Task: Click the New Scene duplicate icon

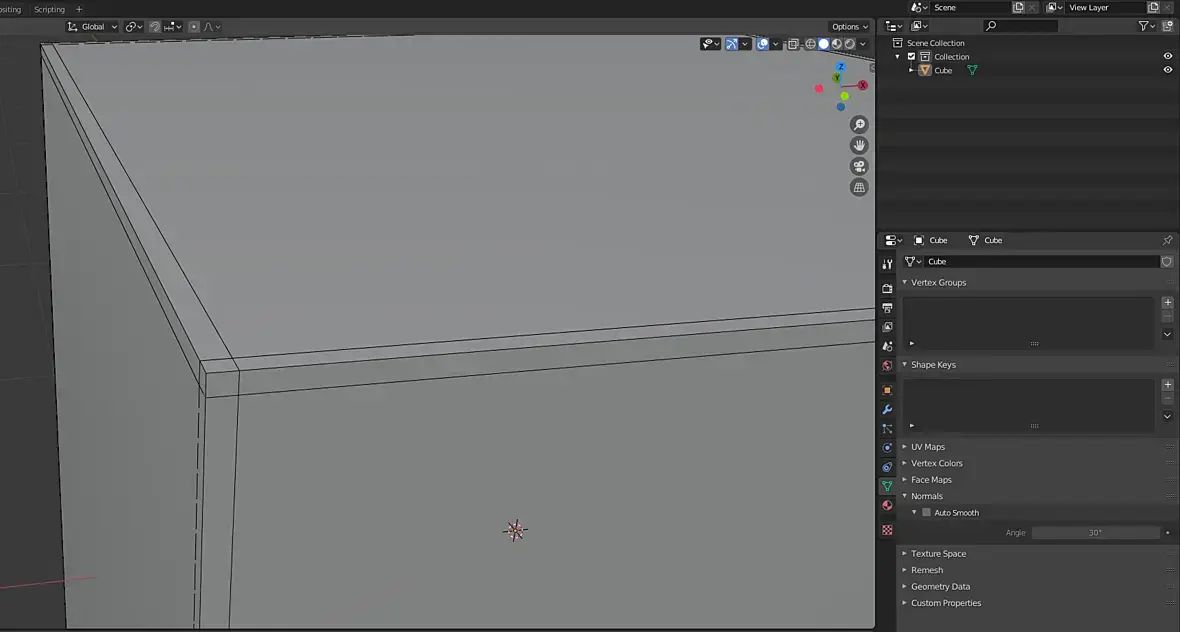Action: coord(1018,8)
